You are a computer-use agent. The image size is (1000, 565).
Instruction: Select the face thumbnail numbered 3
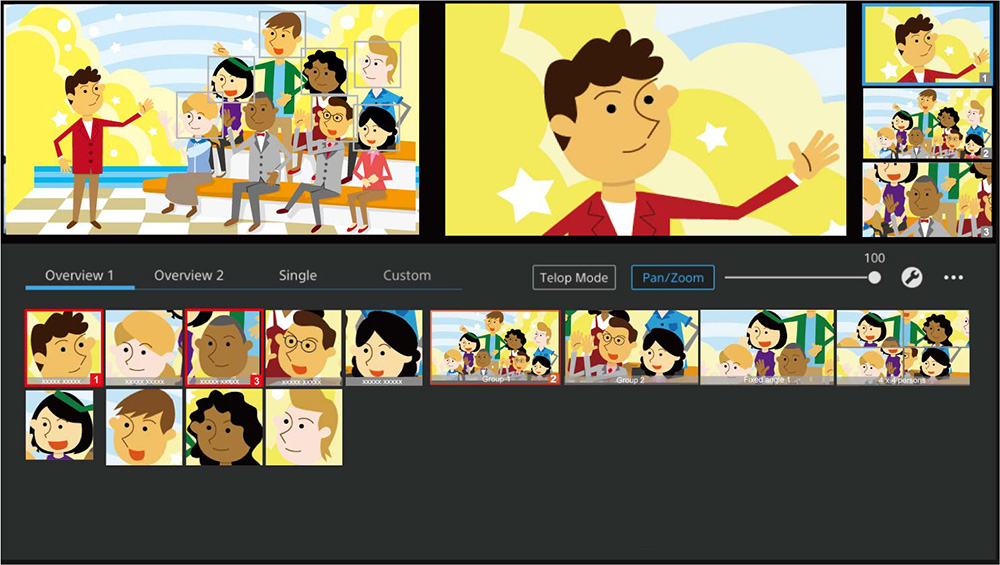pos(223,347)
